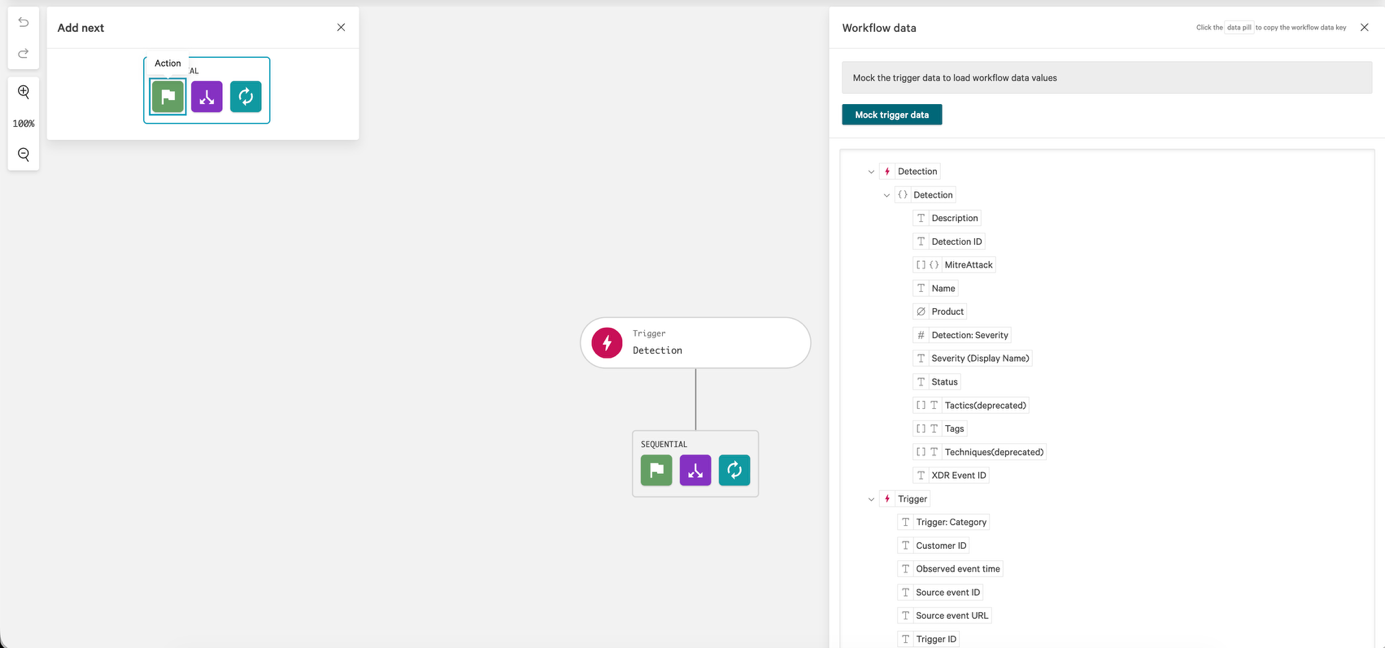Zoom out of the workflow canvas
Screen dimensions: 1385x648
click(23, 155)
